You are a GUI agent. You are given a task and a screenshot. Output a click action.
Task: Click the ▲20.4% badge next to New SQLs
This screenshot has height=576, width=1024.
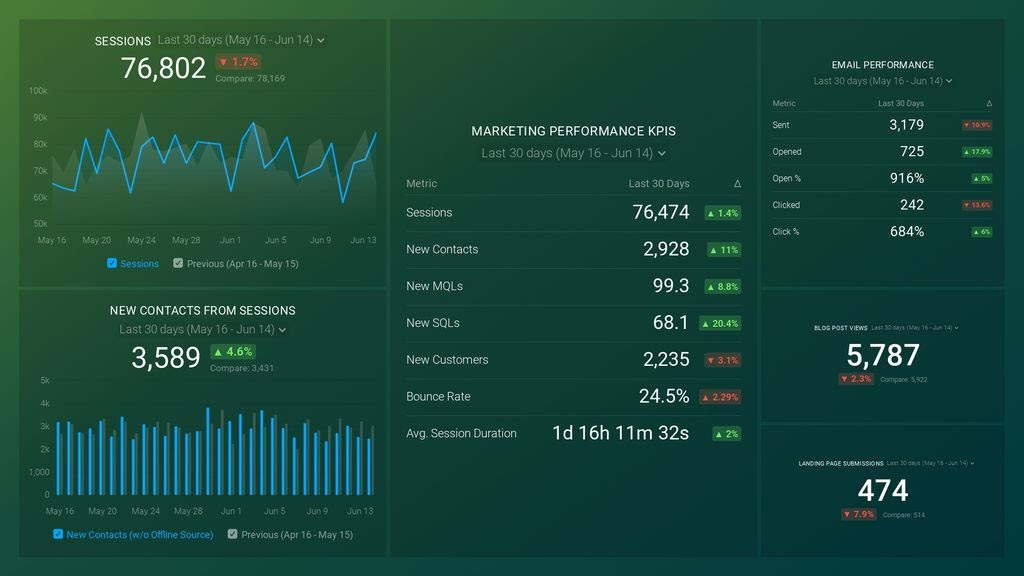pyautogui.click(x=722, y=323)
